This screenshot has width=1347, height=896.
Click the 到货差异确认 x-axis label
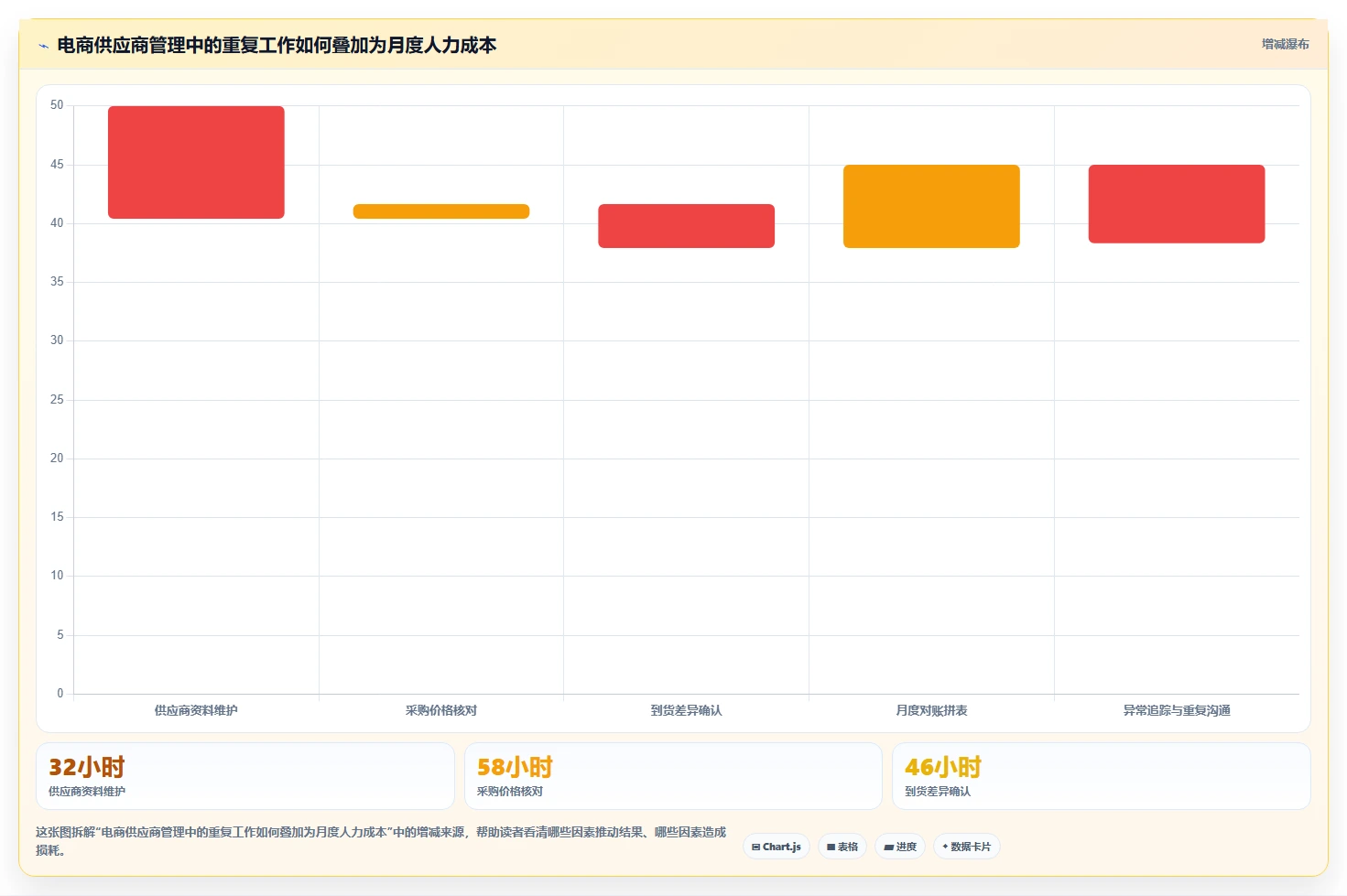pyautogui.click(x=687, y=710)
